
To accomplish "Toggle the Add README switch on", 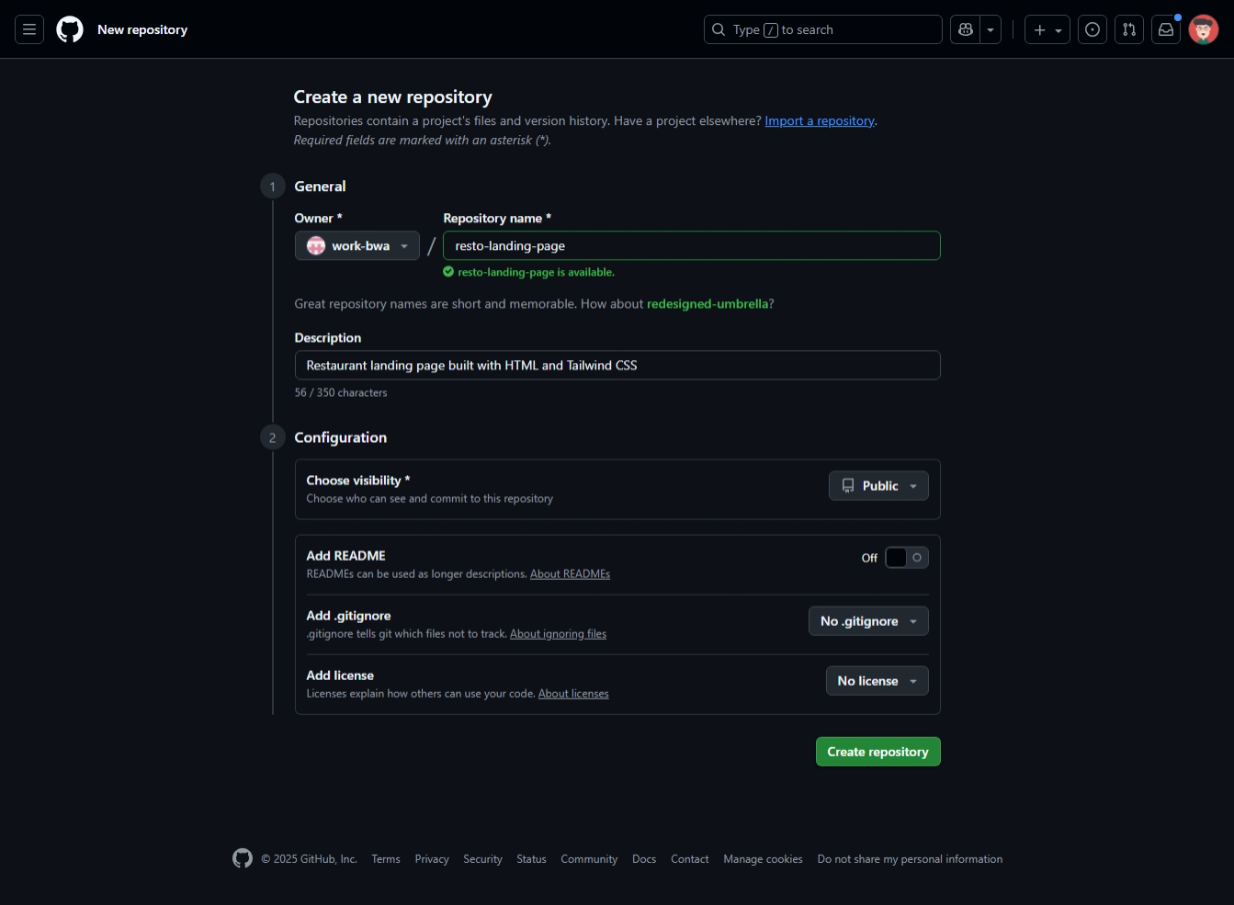I will 906,558.
